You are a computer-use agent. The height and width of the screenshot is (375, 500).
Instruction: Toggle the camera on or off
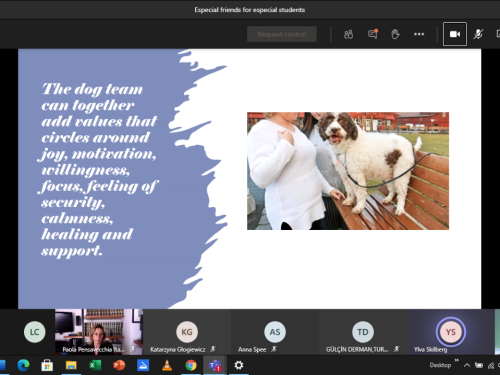pos(455,34)
